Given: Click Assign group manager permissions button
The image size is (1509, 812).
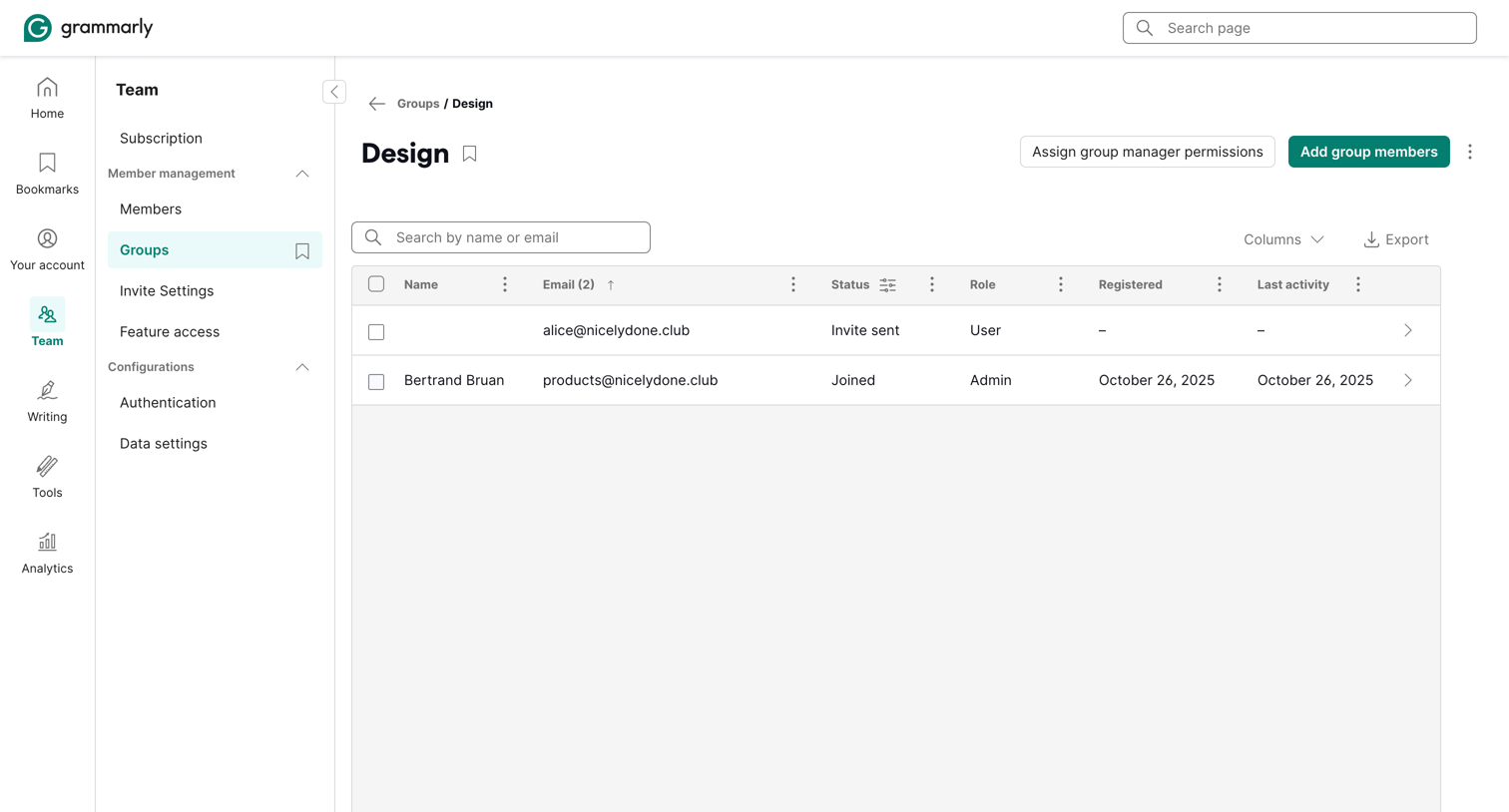Looking at the screenshot, I should (1148, 152).
